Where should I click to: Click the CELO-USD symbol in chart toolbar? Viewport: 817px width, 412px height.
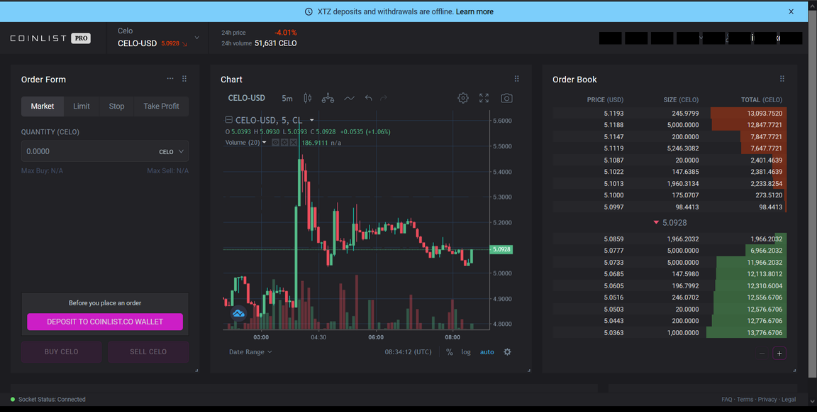(x=246, y=98)
